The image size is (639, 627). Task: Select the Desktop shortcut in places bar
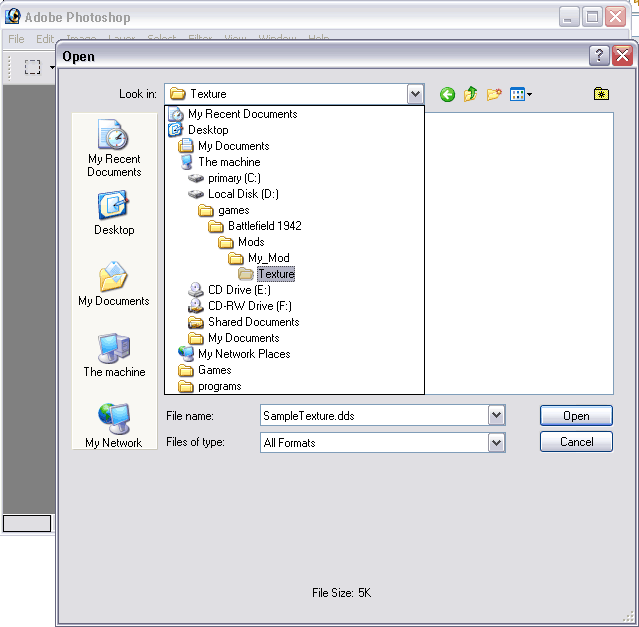[x=114, y=213]
